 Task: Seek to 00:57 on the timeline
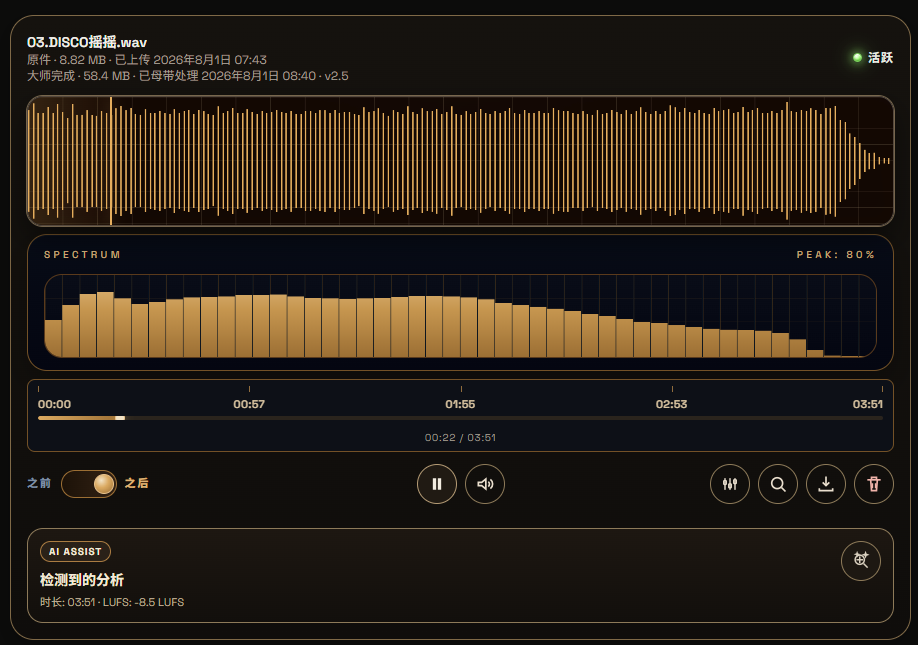point(249,404)
